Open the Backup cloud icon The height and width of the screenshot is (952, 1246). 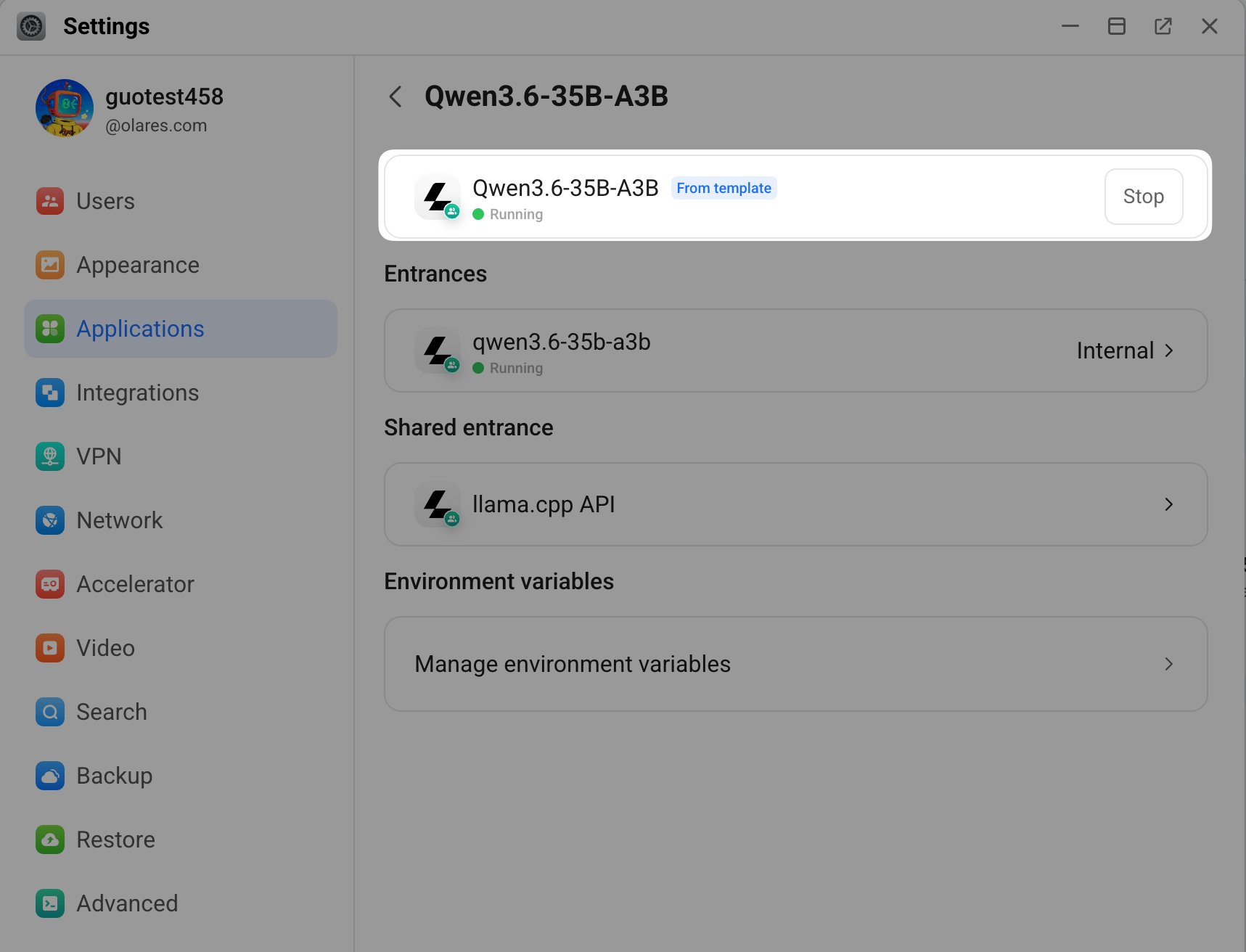[x=50, y=776]
